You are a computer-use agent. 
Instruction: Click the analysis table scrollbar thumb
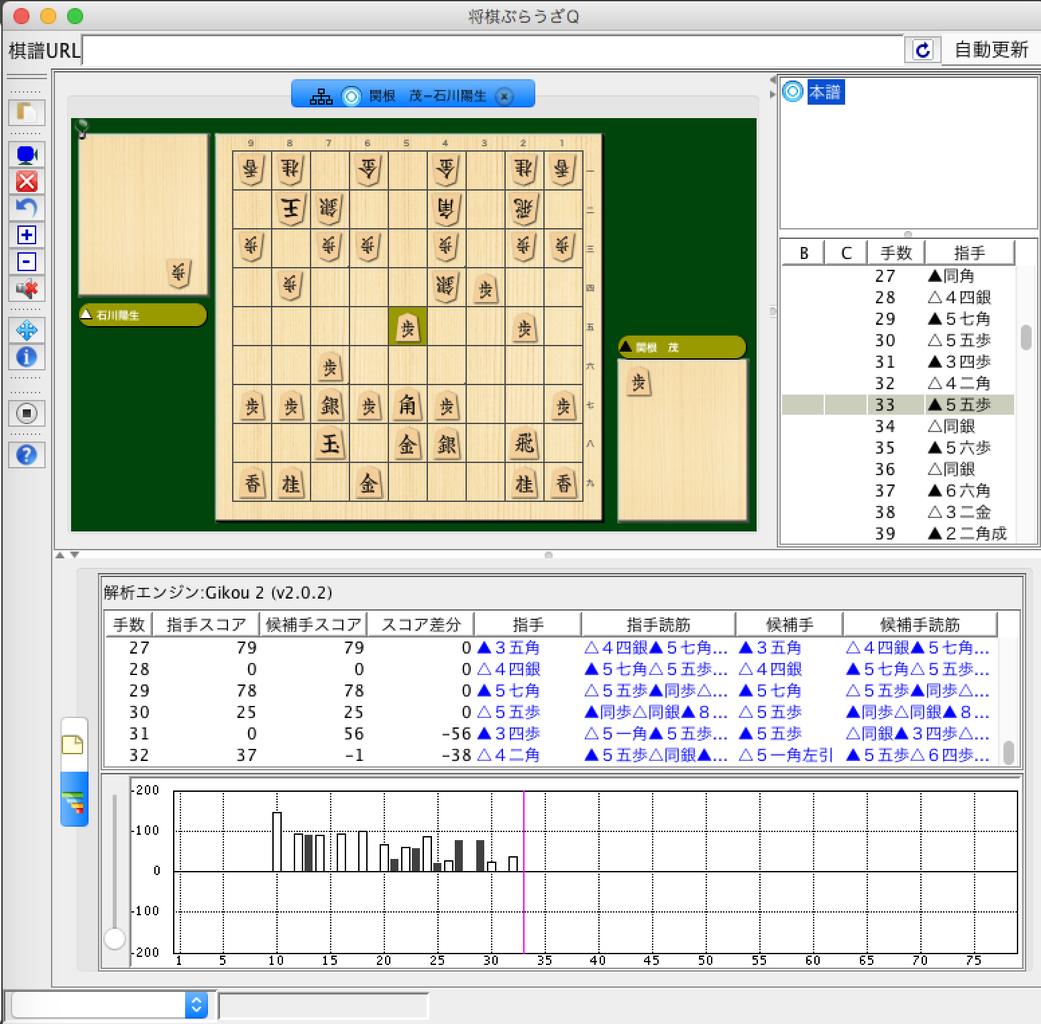1008,753
